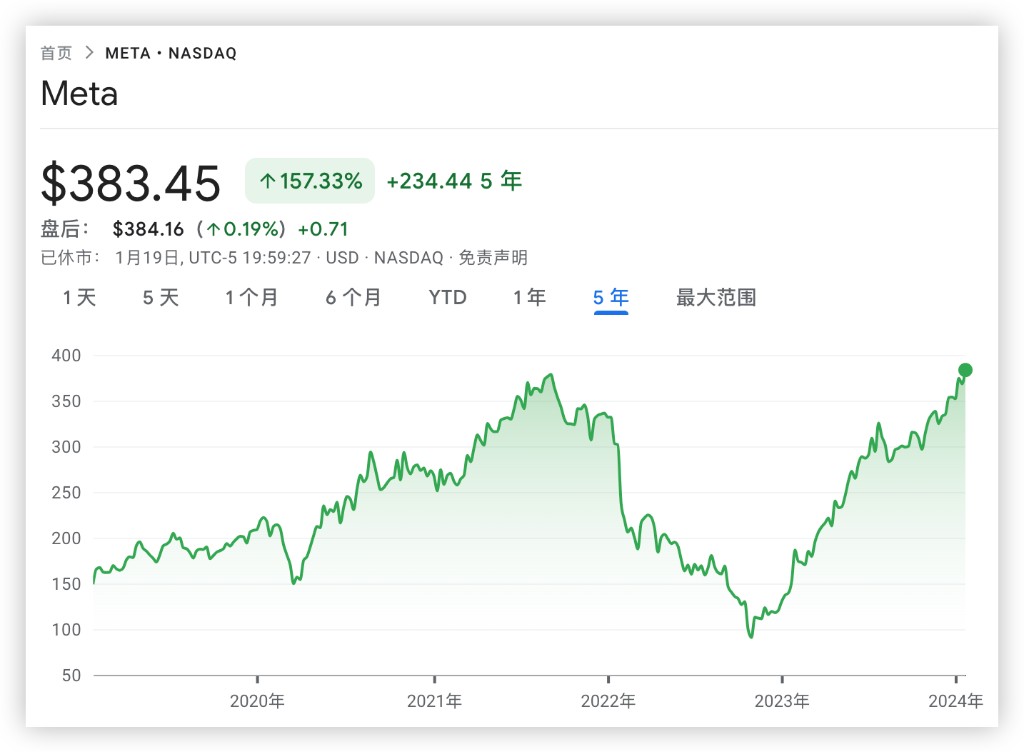Click the 350 y-axis label
Screen dimensions: 1024x752
tap(66, 401)
